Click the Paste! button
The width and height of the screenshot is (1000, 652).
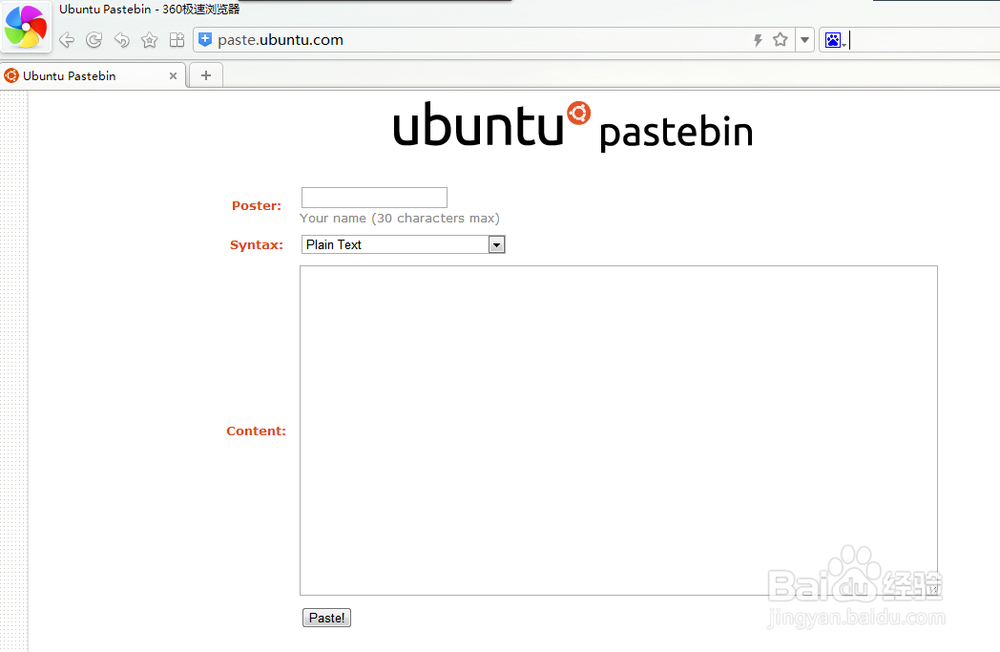coord(327,618)
